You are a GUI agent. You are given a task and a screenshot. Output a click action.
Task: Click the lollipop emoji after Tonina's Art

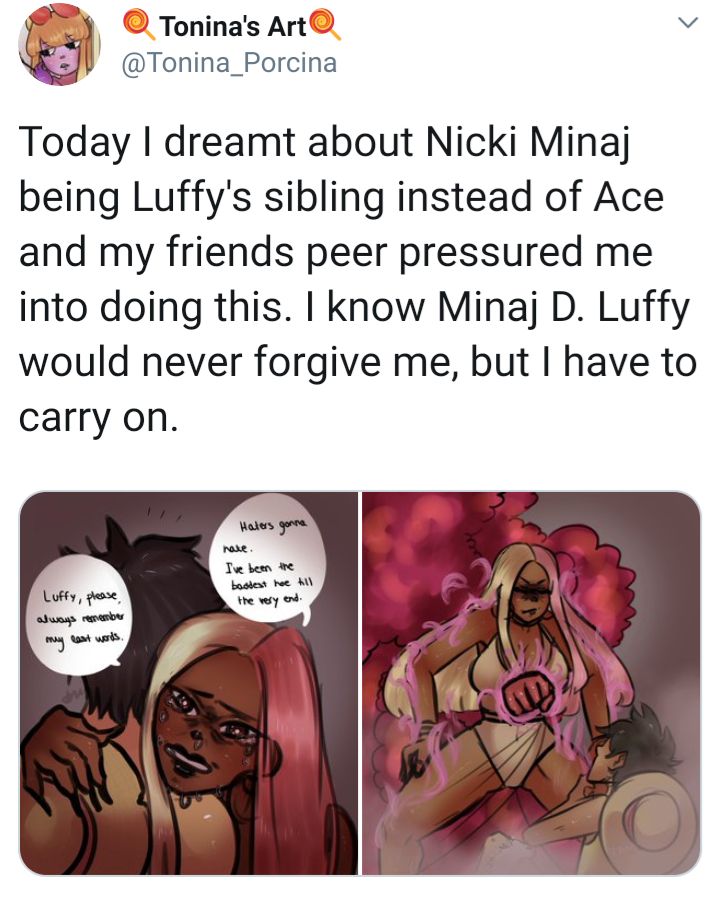[x=325, y=26]
